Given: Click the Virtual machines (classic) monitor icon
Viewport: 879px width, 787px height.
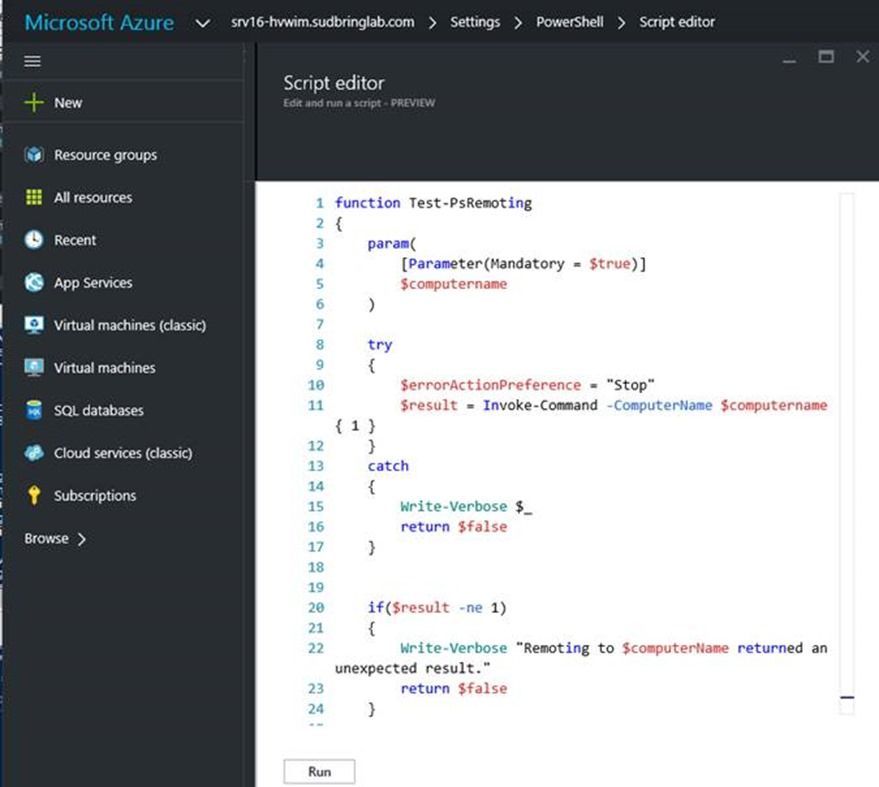Looking at the screenshot, I should click(x=34, y=325).
